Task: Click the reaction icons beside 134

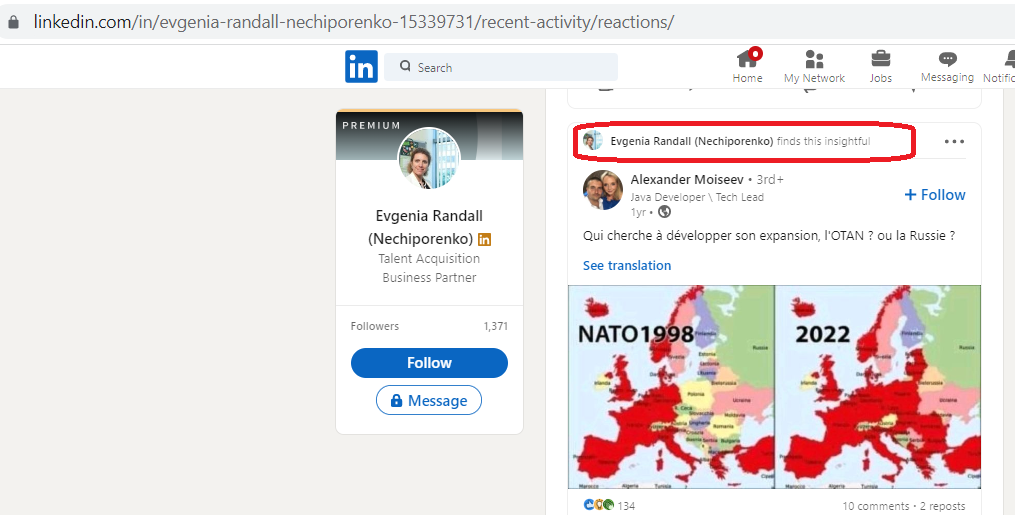Action: click(599, 505)
